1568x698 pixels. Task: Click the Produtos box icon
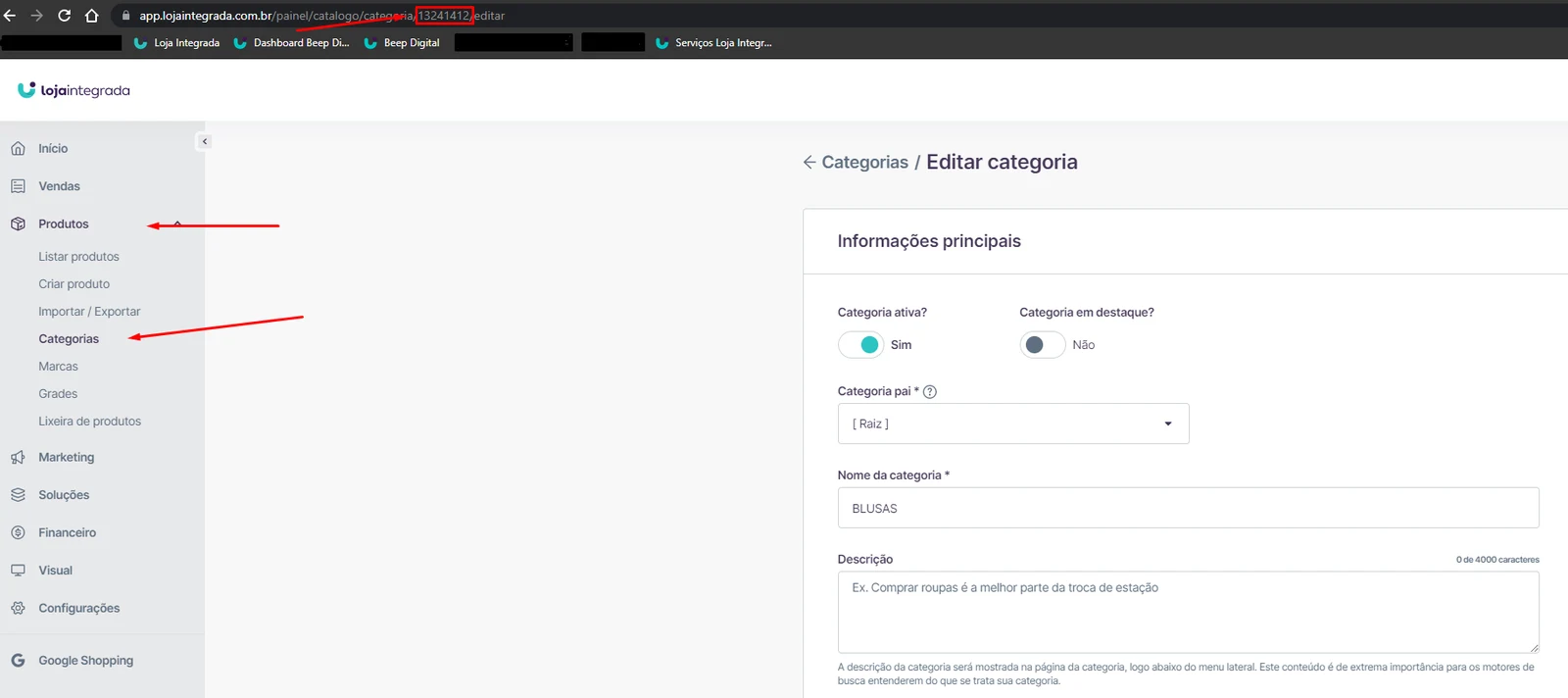18,224
